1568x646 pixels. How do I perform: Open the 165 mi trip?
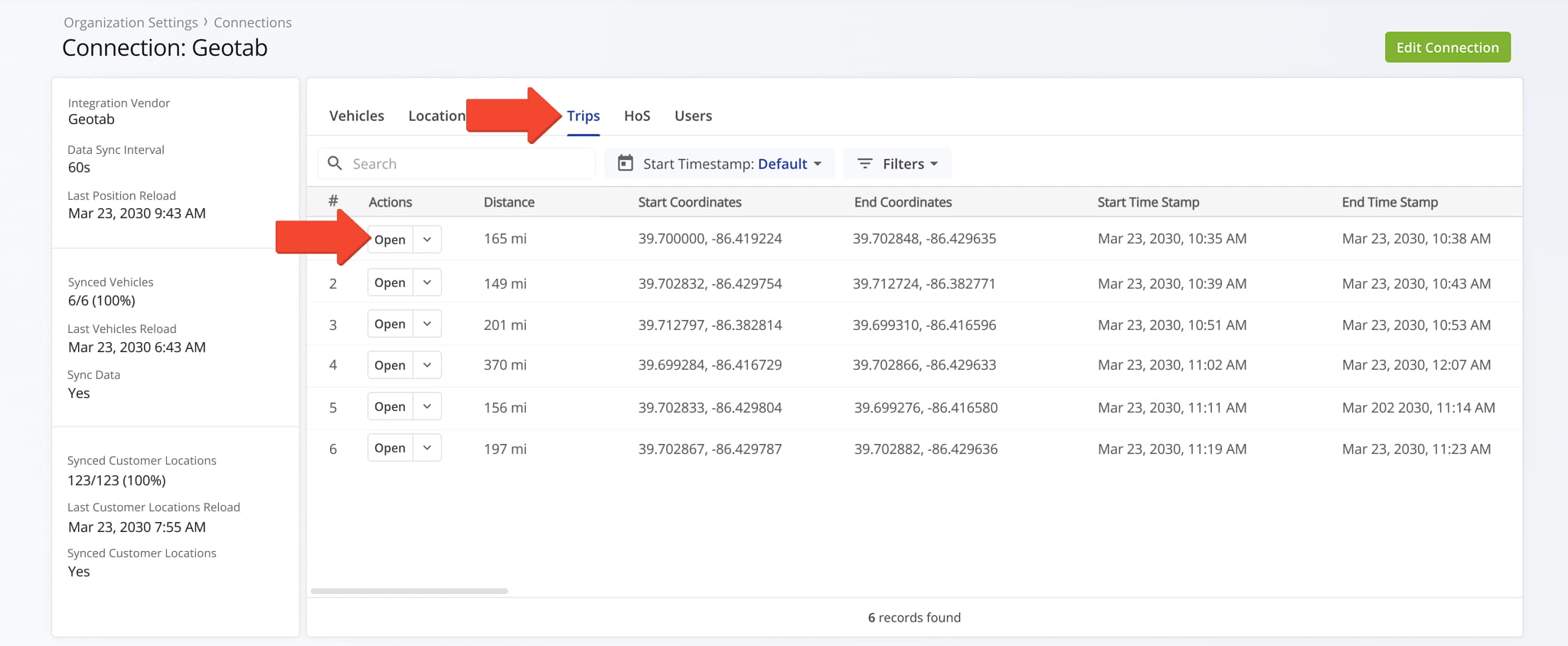coord(390,240)
